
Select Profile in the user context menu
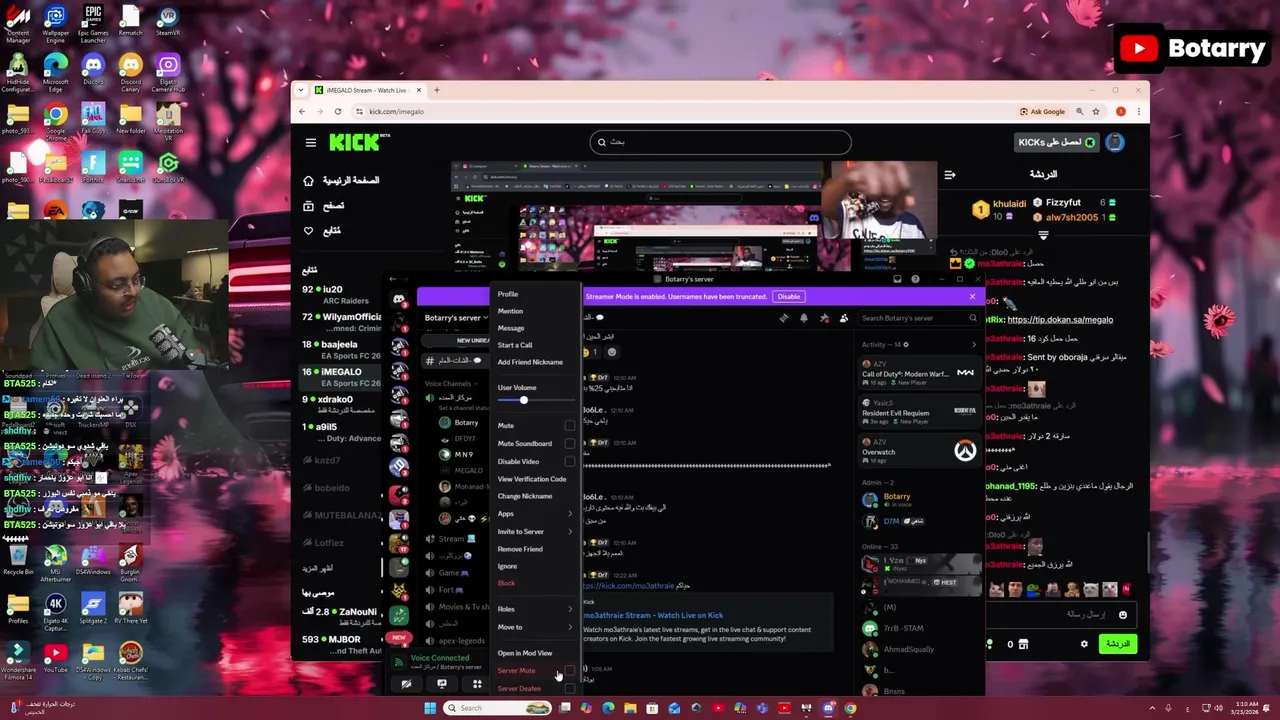coord(508,294)
